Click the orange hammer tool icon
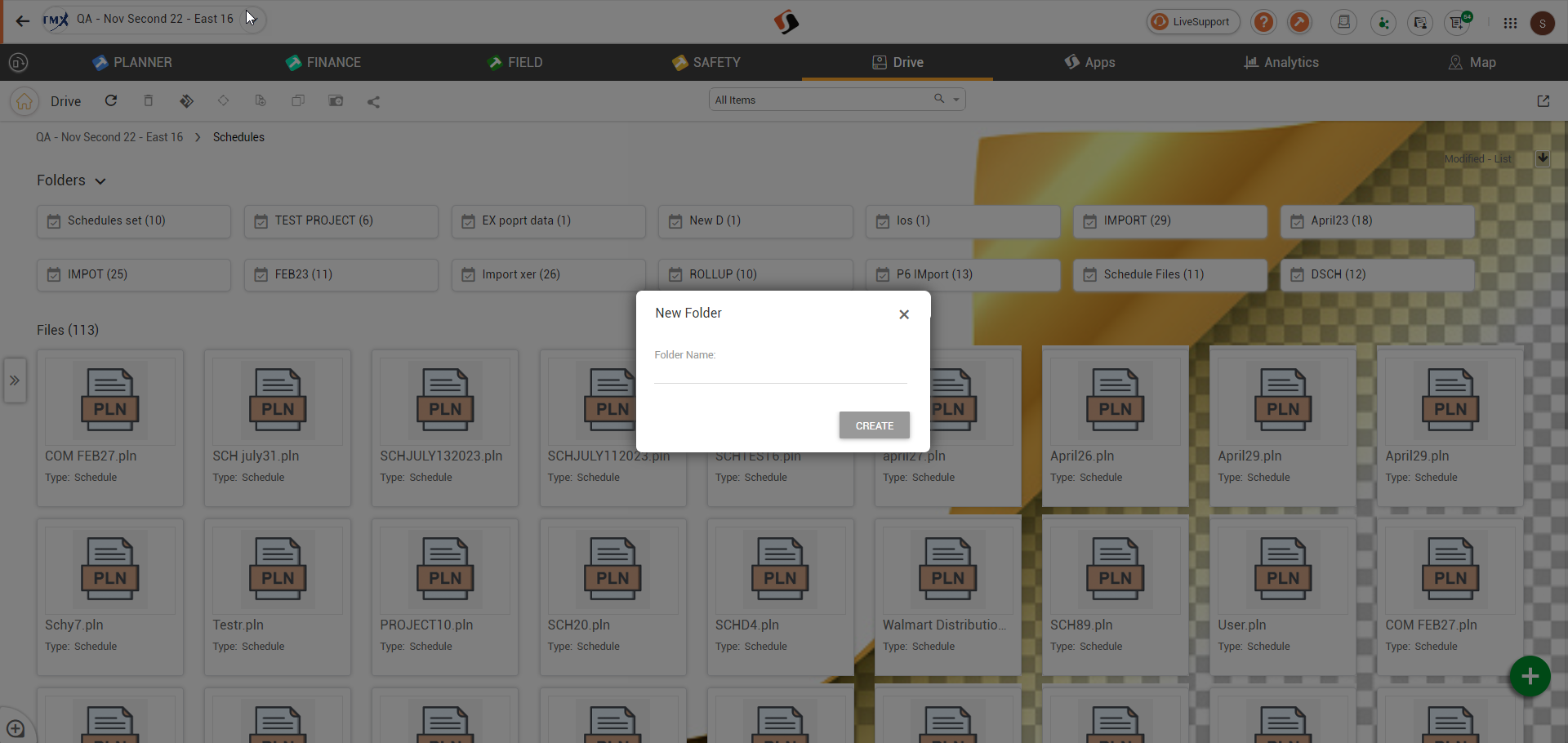This screenshot has height=743, width=1568. tap(1299, 22)
